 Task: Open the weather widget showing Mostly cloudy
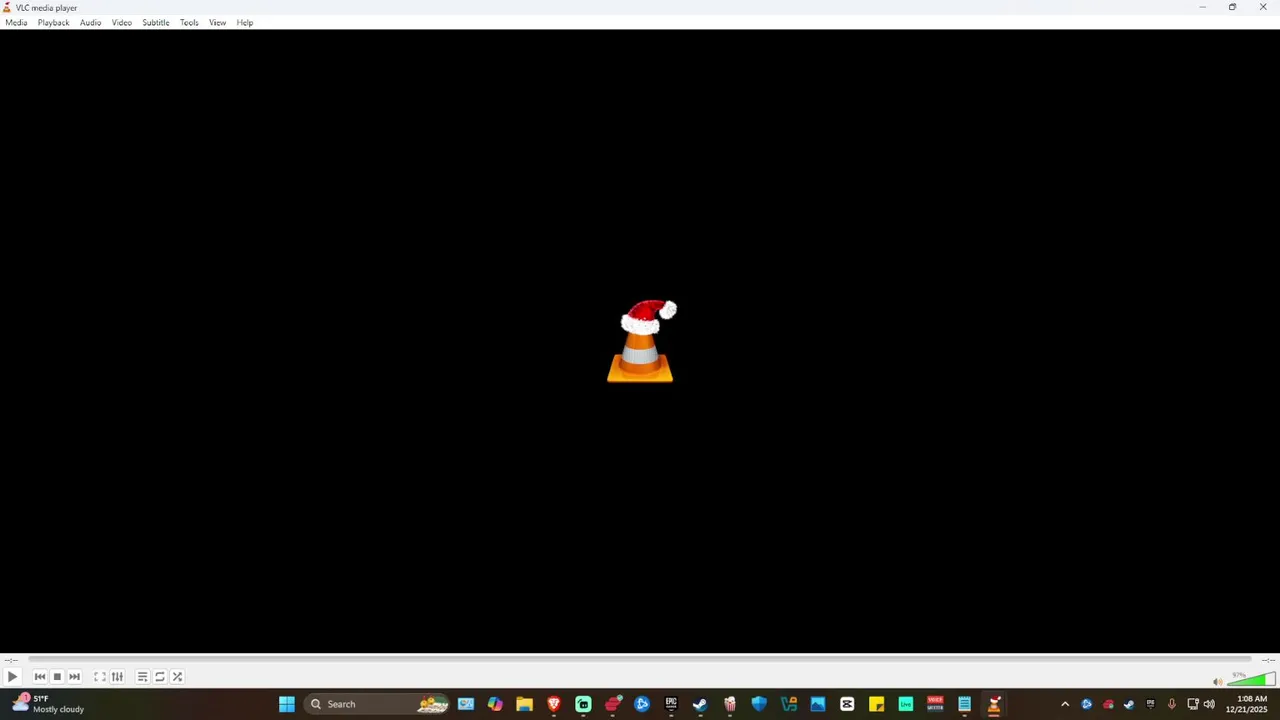pyautogui.click(x=48, y=704)
